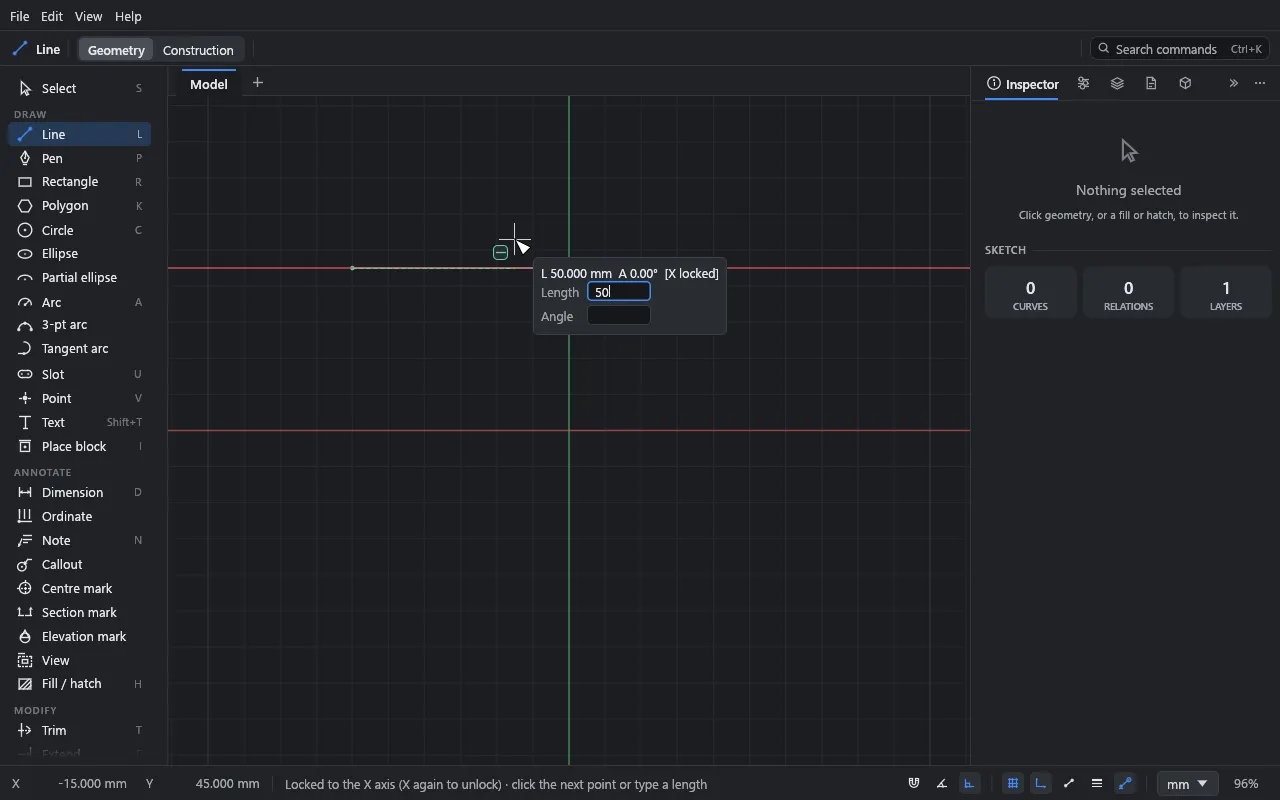
Task: Select the Callout tool
Action: click(80, 564)
